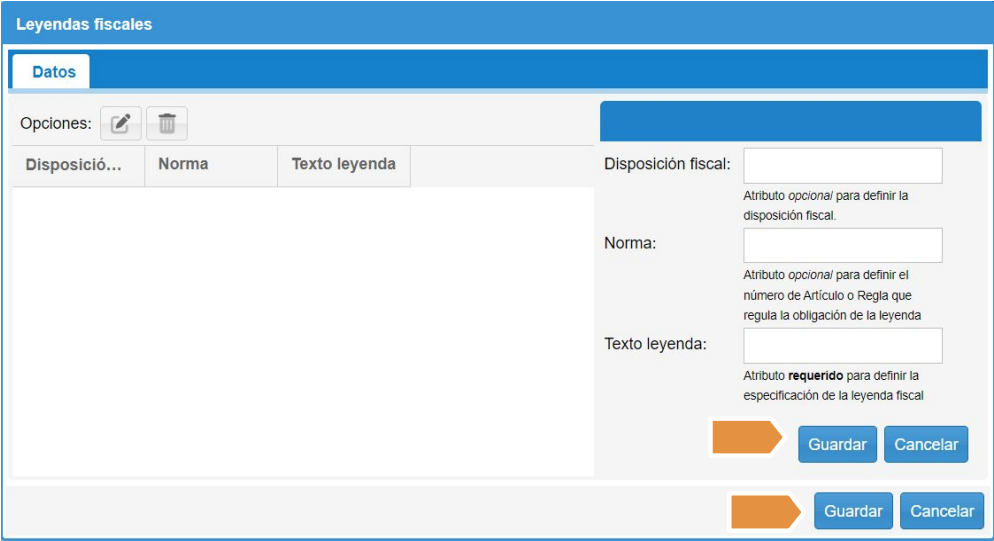Click the Leyendas fiscales dialog title
Image resolution: width=994 pixels, height=541 pixels.
[84, 24]
